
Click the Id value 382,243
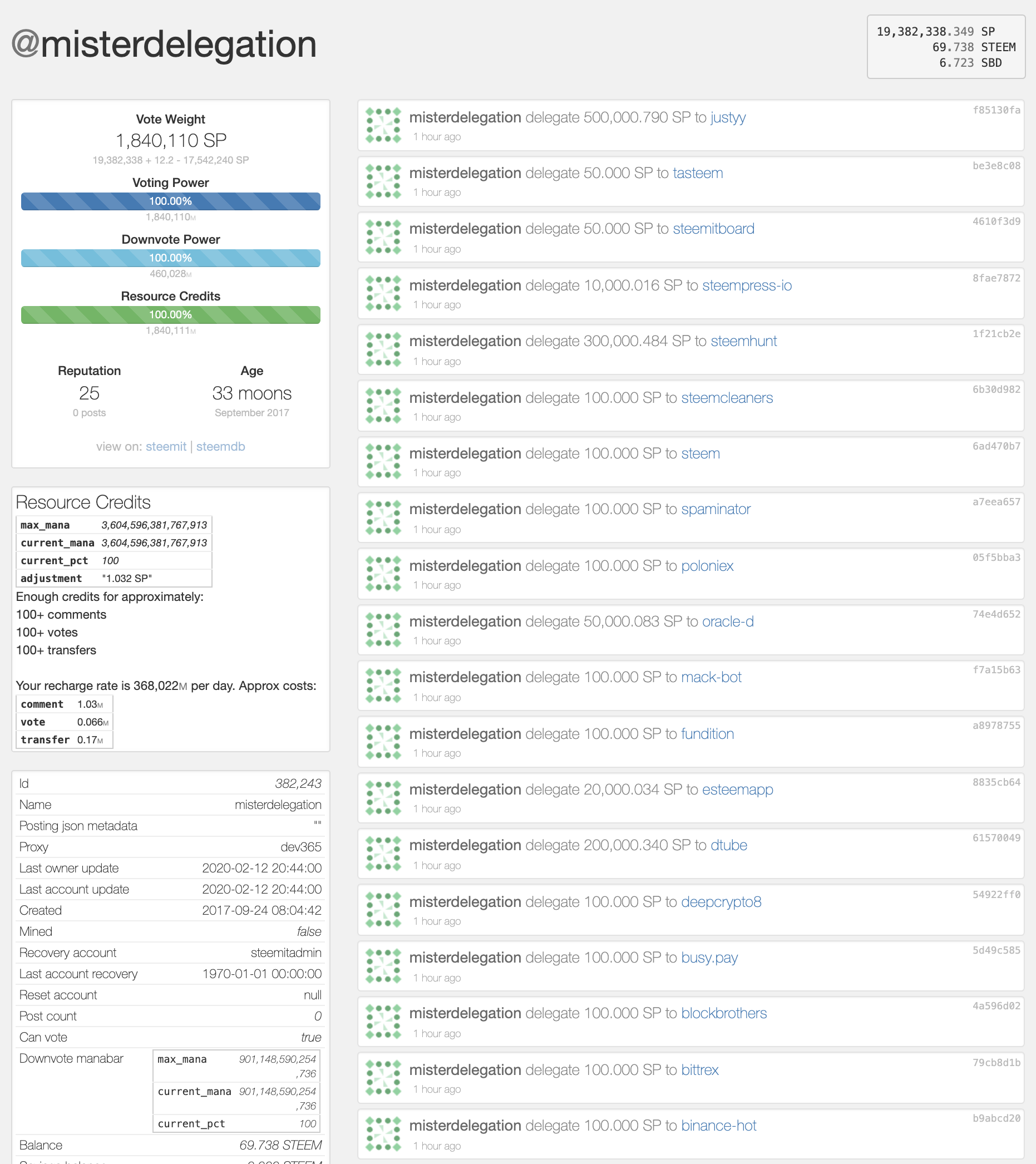(x=298, y=783)
